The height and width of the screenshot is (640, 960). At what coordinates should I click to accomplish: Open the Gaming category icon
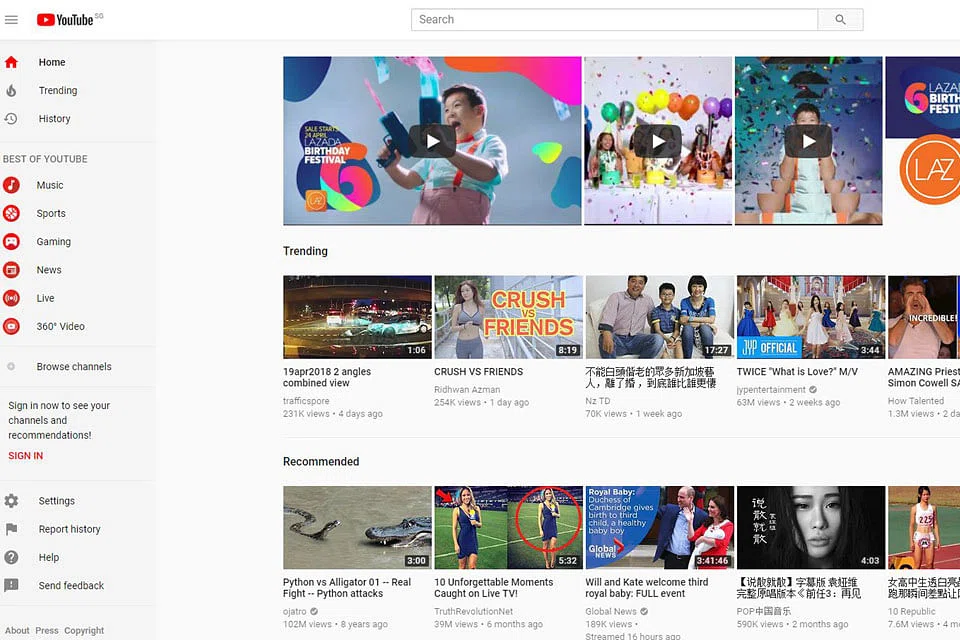[x=11, y=241]
